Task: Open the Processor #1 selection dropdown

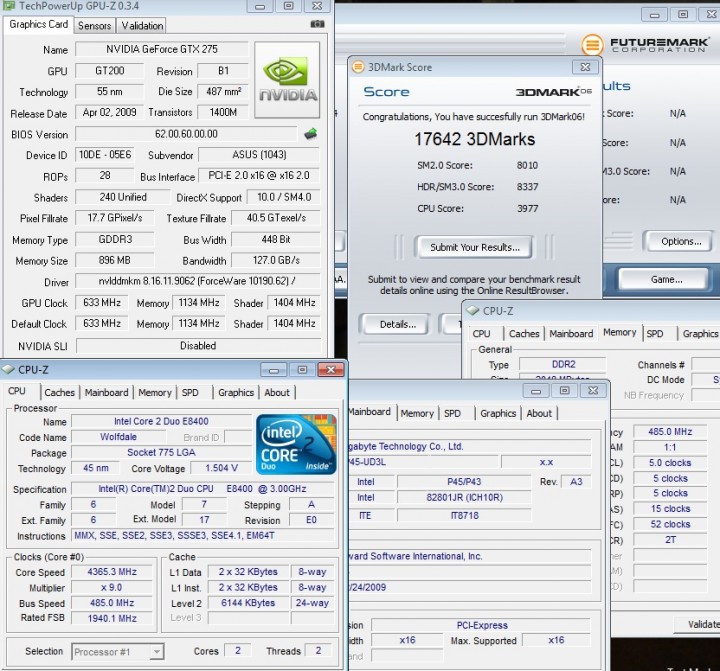Action: click(118, 652)
